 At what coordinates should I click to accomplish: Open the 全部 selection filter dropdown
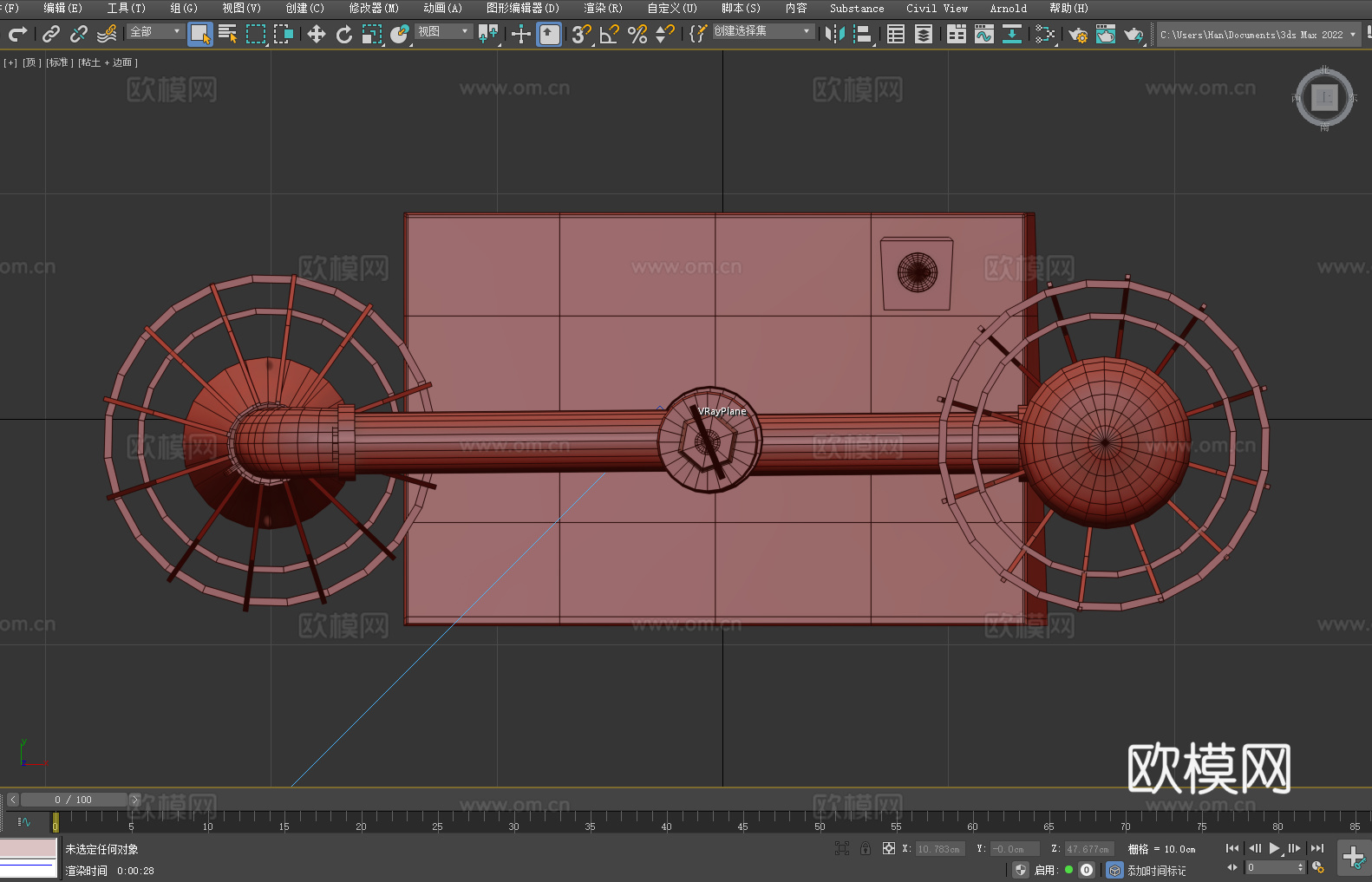point(155,31)
